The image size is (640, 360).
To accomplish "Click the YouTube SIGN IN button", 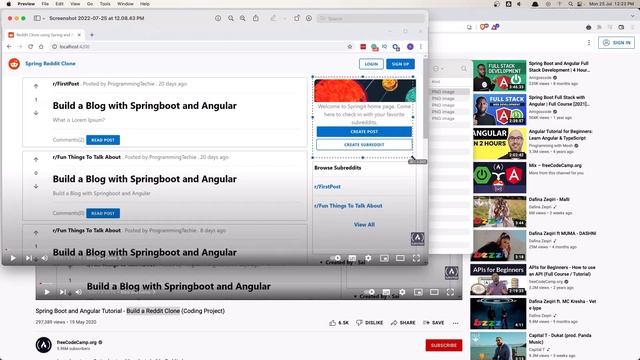I will point(616,42).
